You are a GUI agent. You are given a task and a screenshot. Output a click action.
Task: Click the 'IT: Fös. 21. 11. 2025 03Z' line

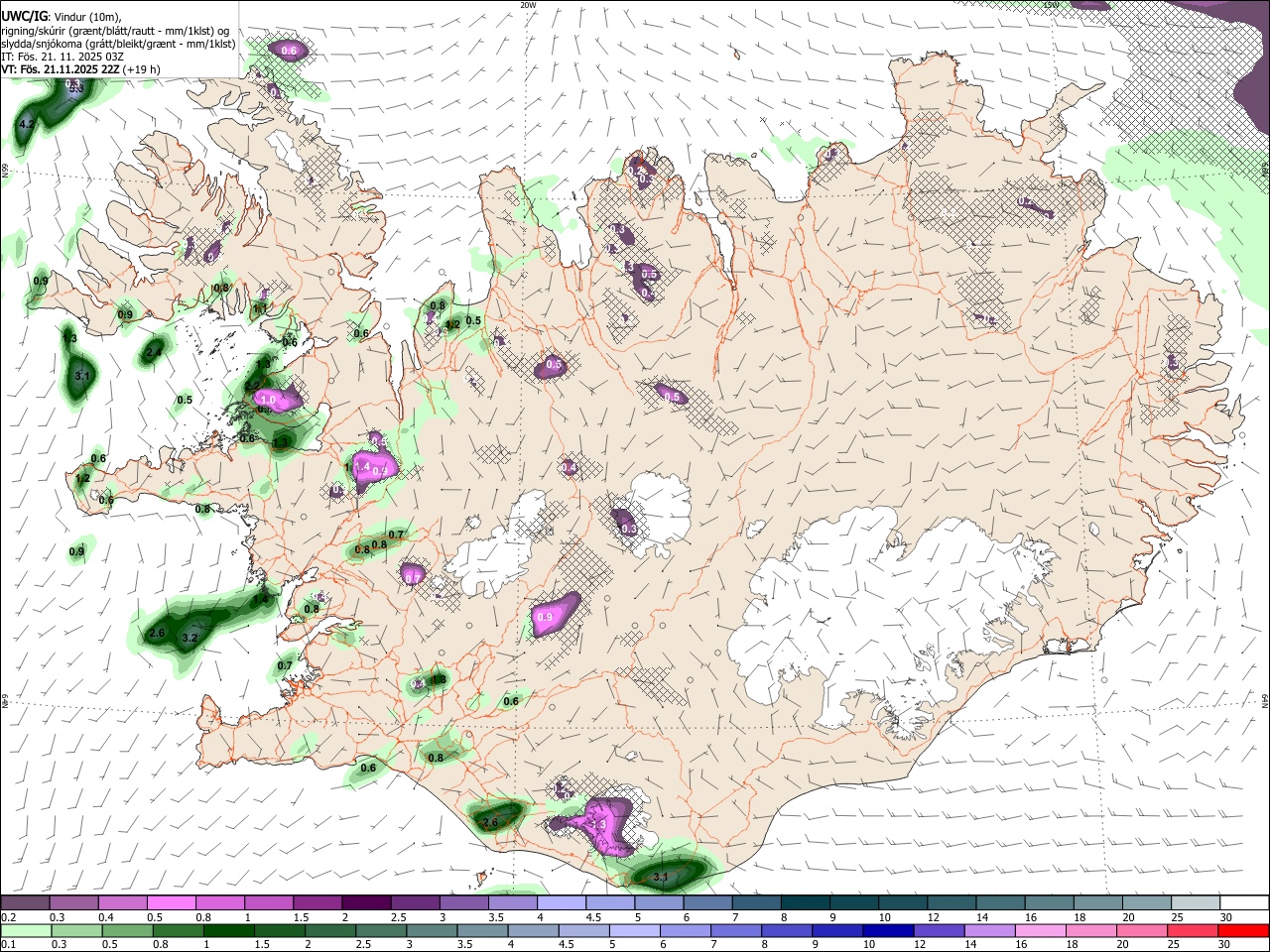(63, 57)
